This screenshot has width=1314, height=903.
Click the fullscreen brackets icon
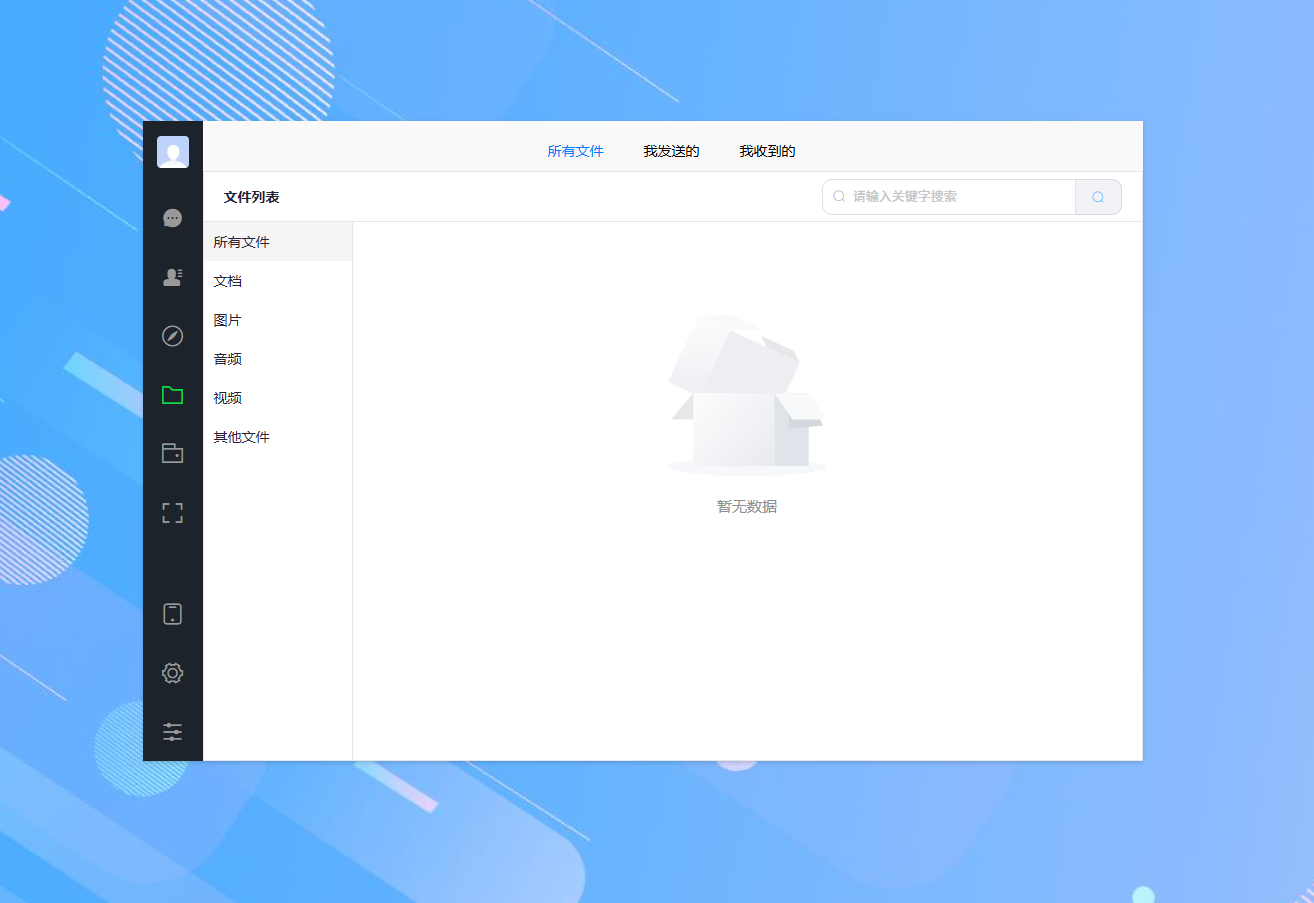click(173, 513)
